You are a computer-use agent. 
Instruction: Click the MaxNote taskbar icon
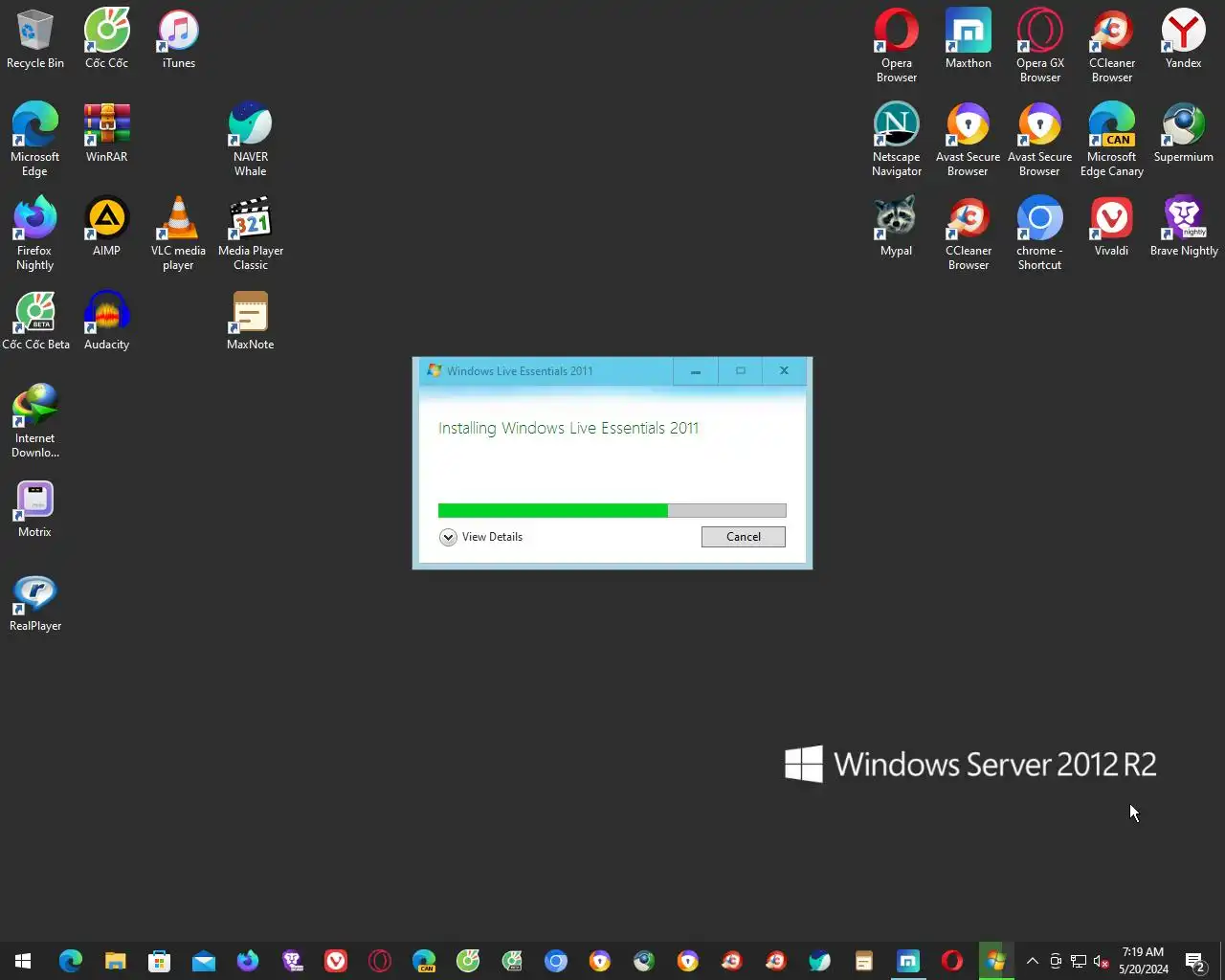click(x=864, y=961)
